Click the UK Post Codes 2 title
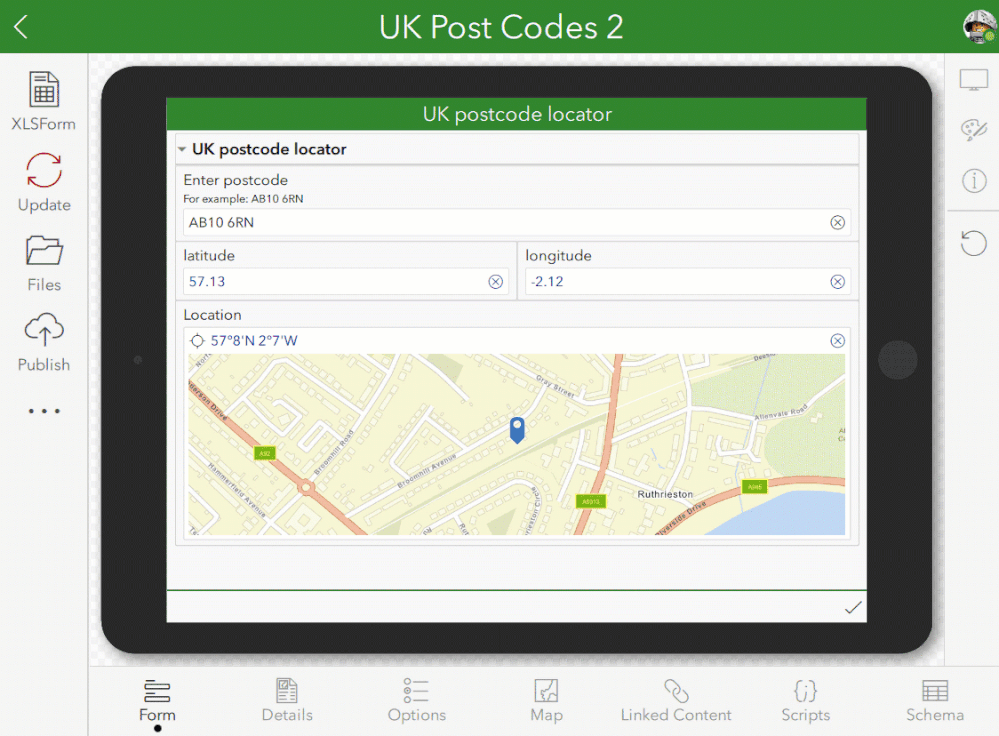 coord(501,27)
